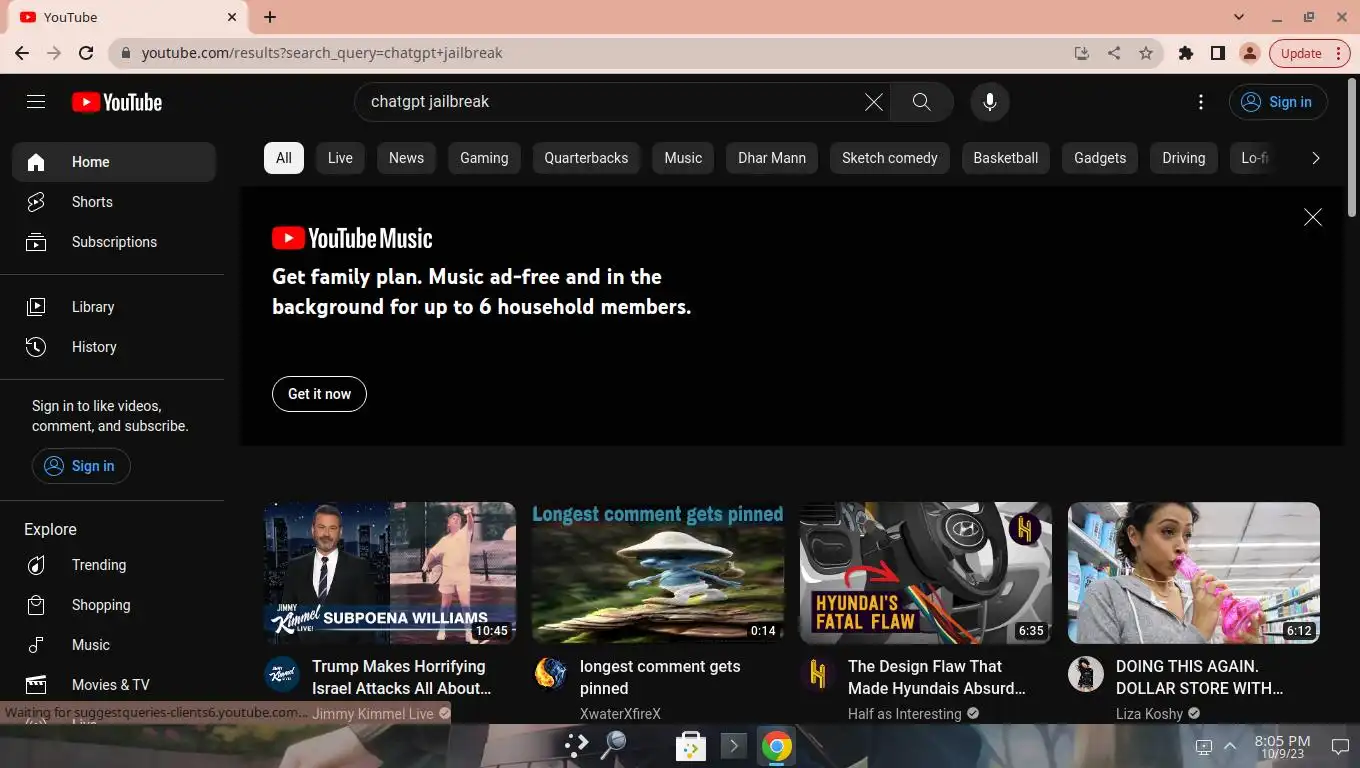
Task: Open the Jimmy Kimmel Live channel avatar
Action: click(x=282, y=674)
